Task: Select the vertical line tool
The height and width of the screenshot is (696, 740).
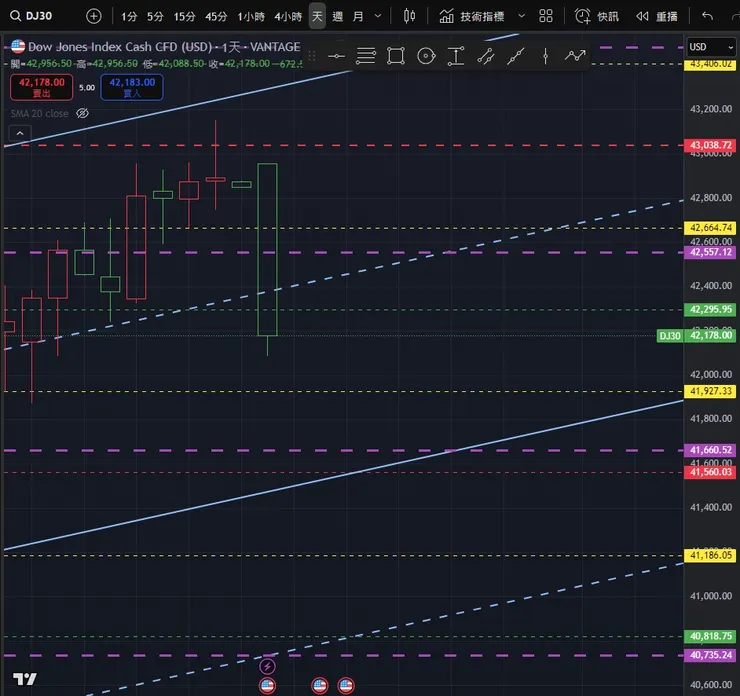Action: click(x=546, y=56)
